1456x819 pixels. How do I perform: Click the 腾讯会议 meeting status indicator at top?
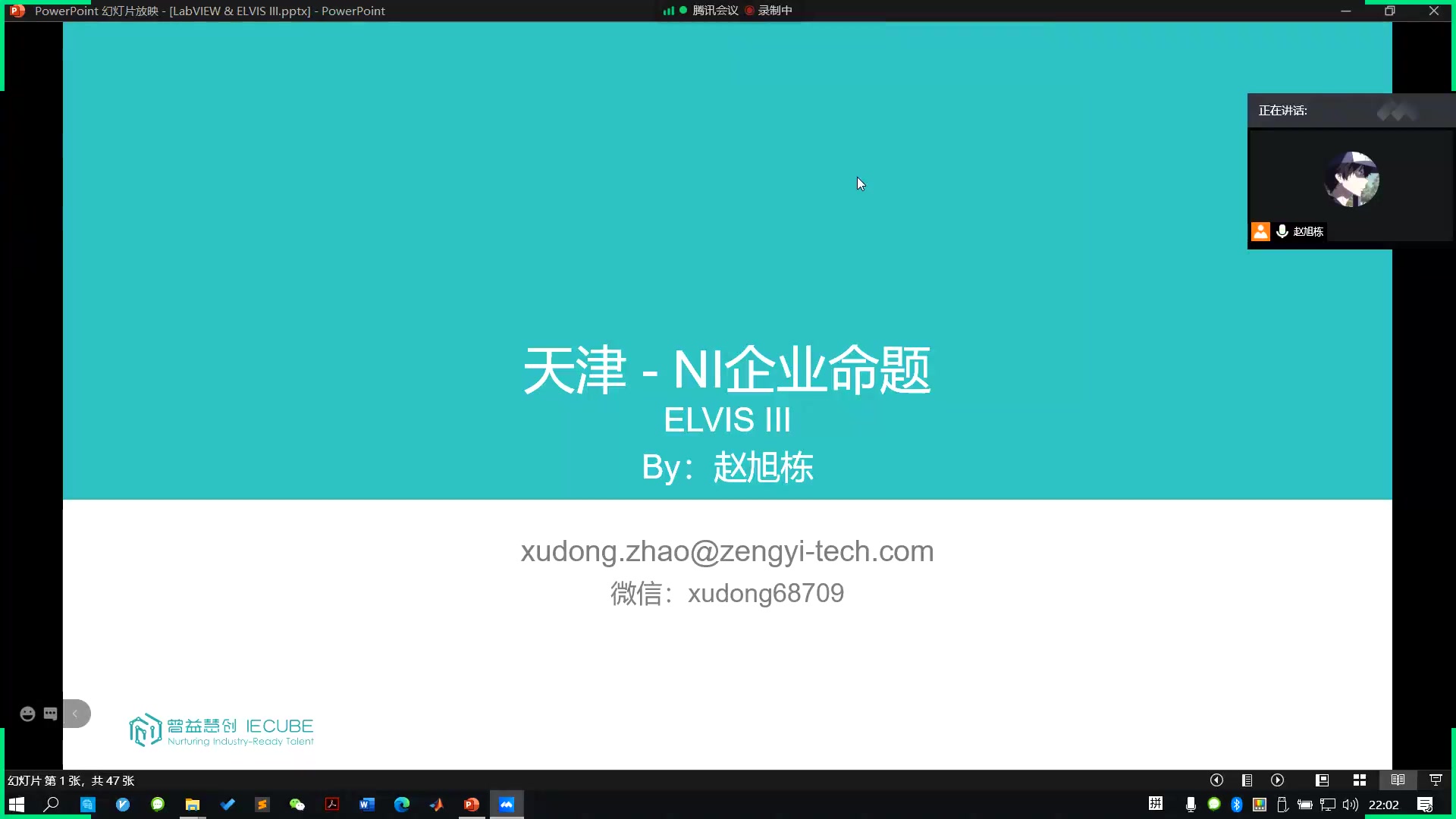point(715,11)
